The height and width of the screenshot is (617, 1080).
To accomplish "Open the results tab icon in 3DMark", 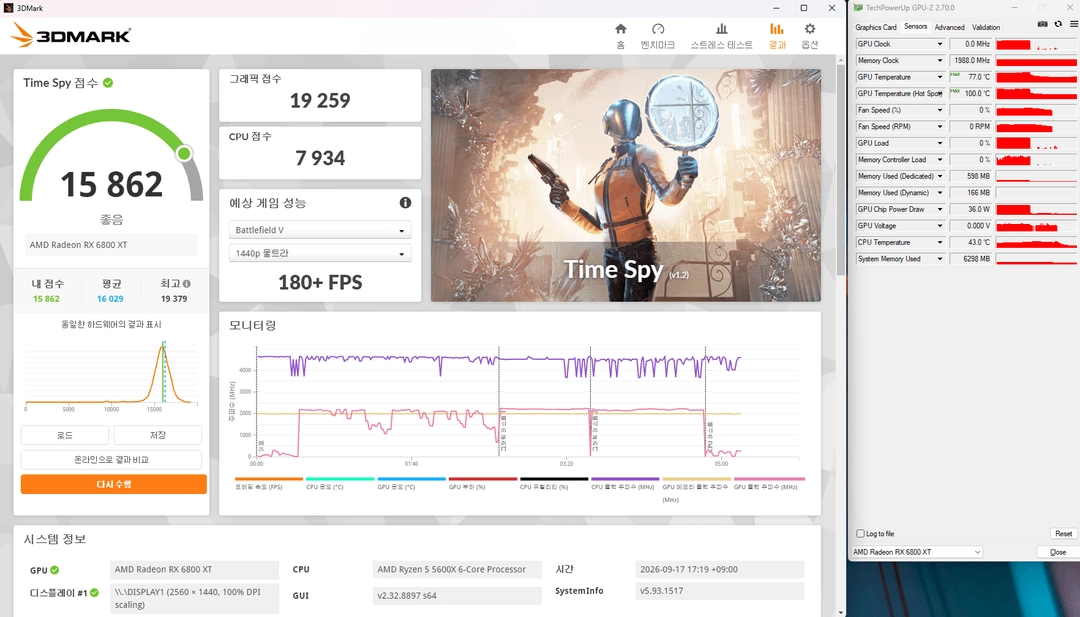I will point(777,29).
